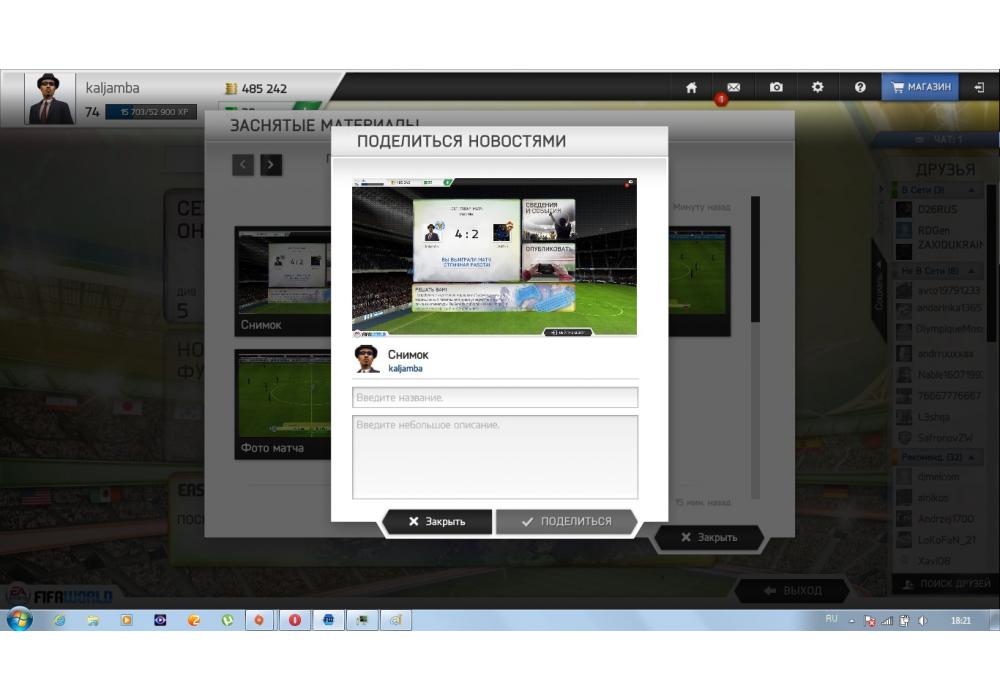Open the ЧАТ: 1 chat tab
The image size is (1000, 700).
click(937, 139)
